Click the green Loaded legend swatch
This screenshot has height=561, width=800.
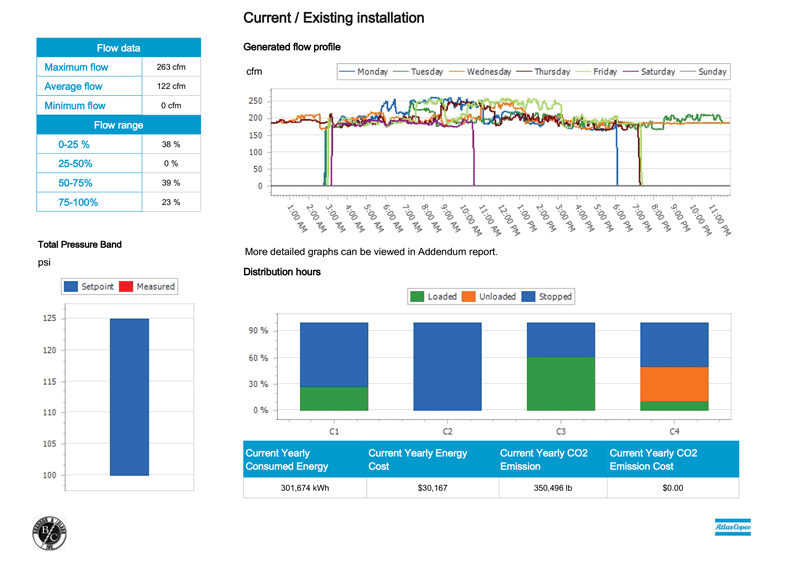tap(417, 296)
